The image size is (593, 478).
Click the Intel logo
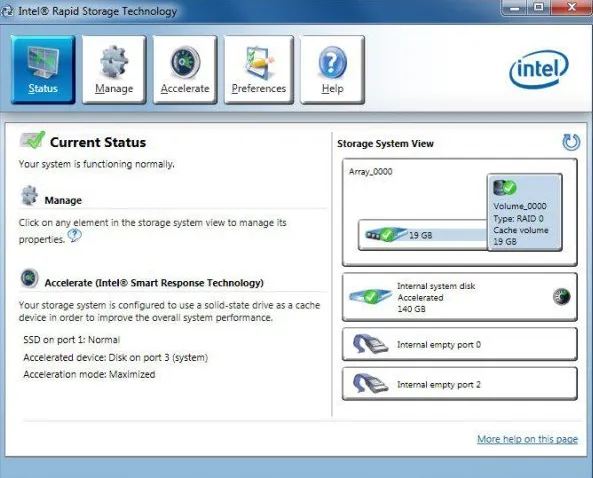[539, 70]
